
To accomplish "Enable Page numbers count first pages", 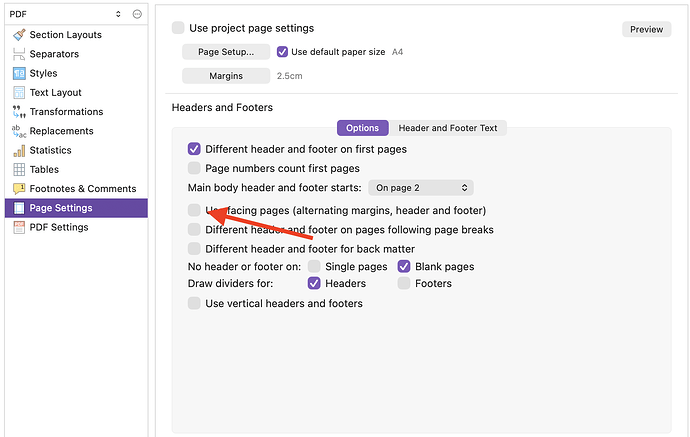I will pos(194,168).
